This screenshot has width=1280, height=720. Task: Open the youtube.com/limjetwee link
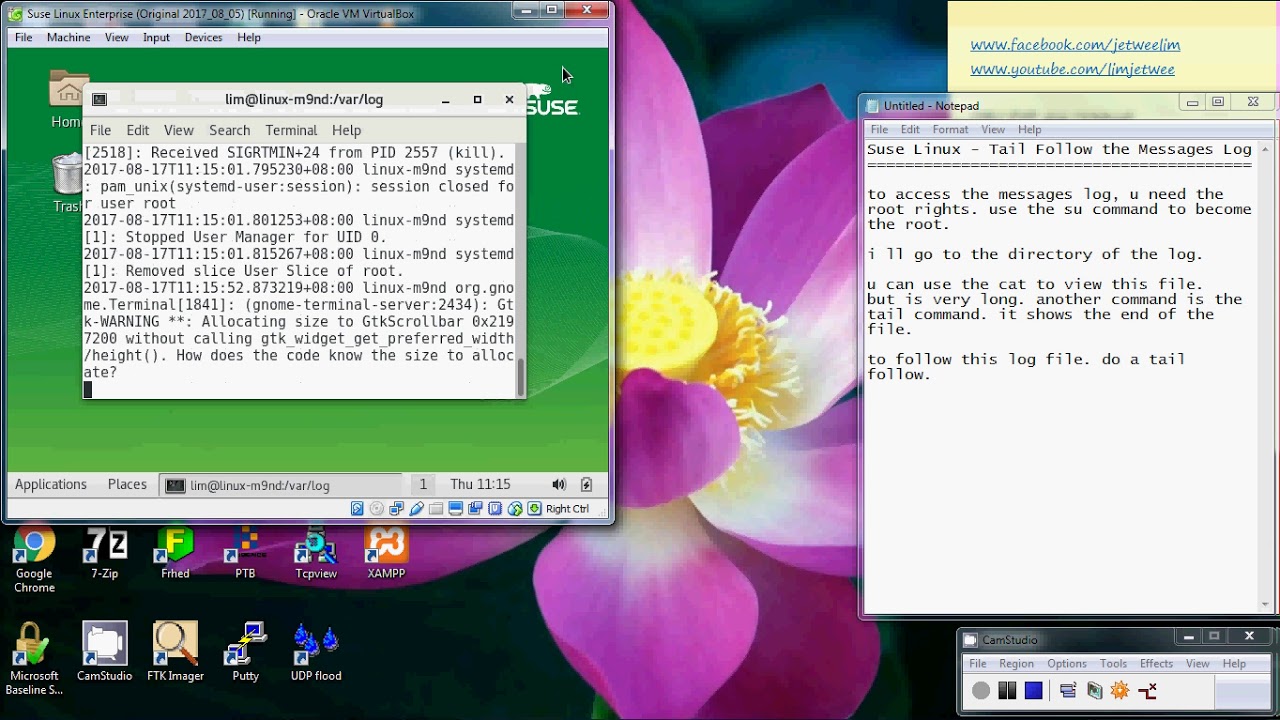[1072, 70]
